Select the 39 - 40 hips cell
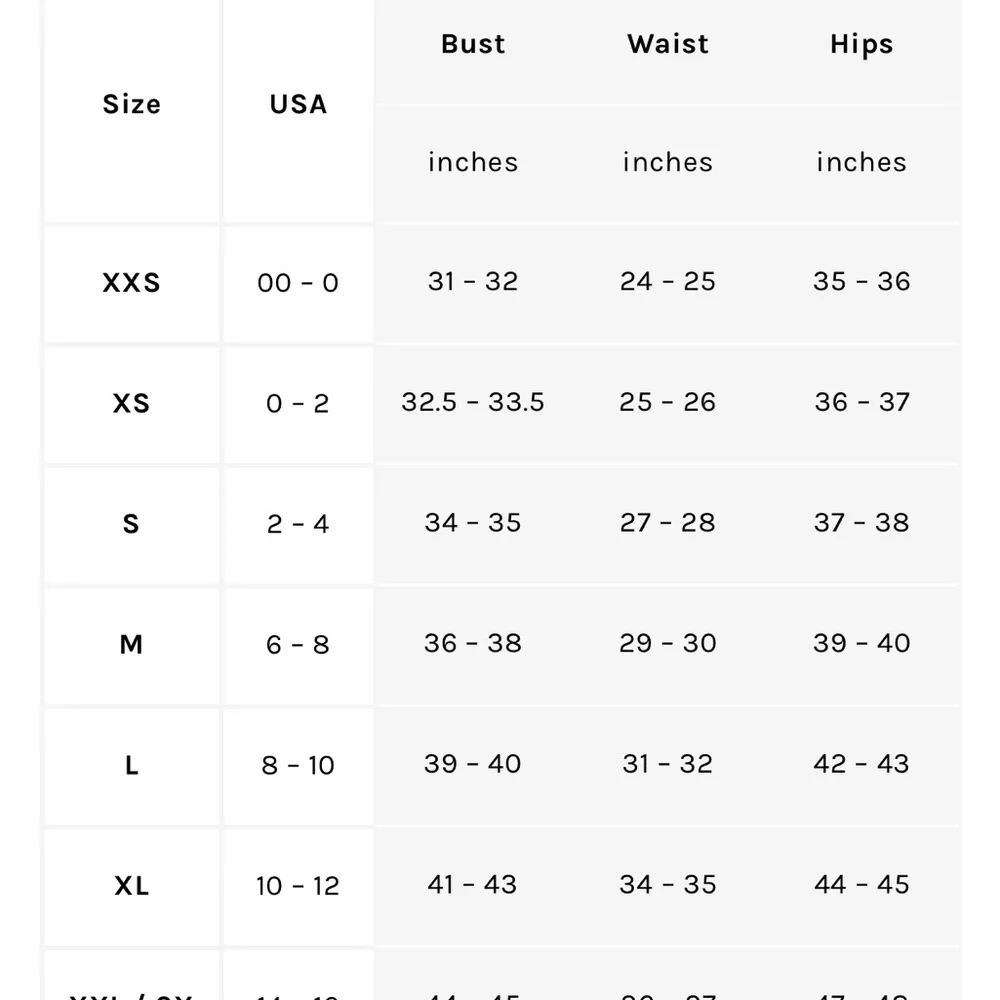The width and height of the screenshot is (1000, 1000). click(862, 643)
